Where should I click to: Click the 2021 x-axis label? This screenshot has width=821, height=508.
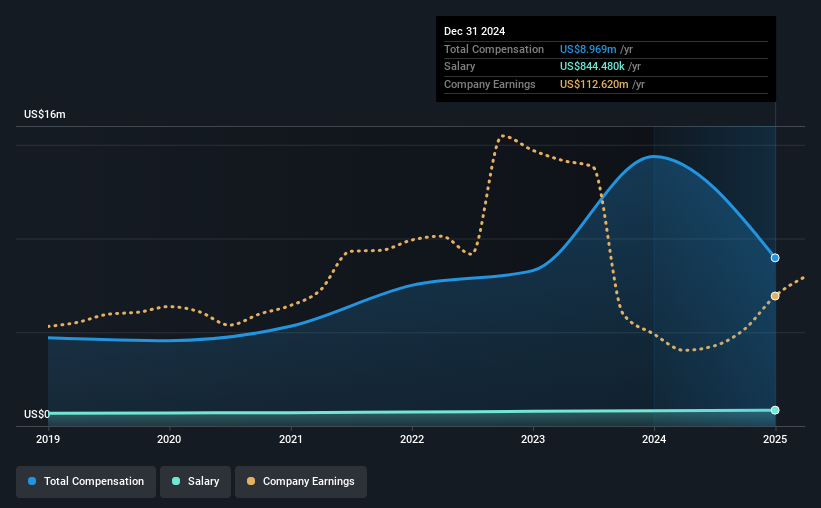point(291,439)
